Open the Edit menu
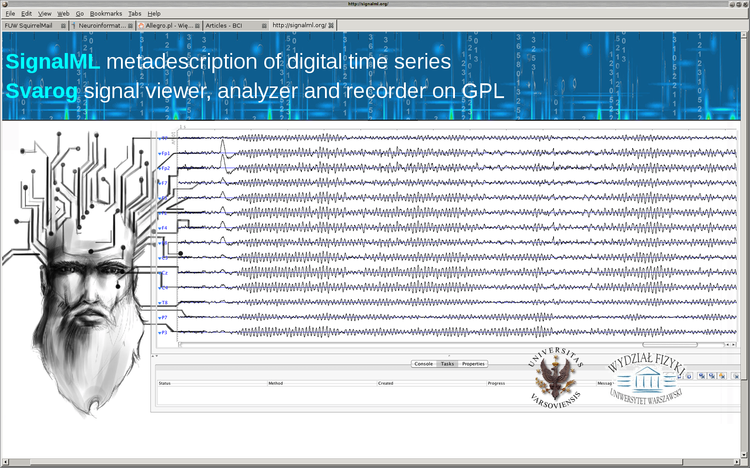750x468 pixels. pyautogui.click(x=26, y=13)
